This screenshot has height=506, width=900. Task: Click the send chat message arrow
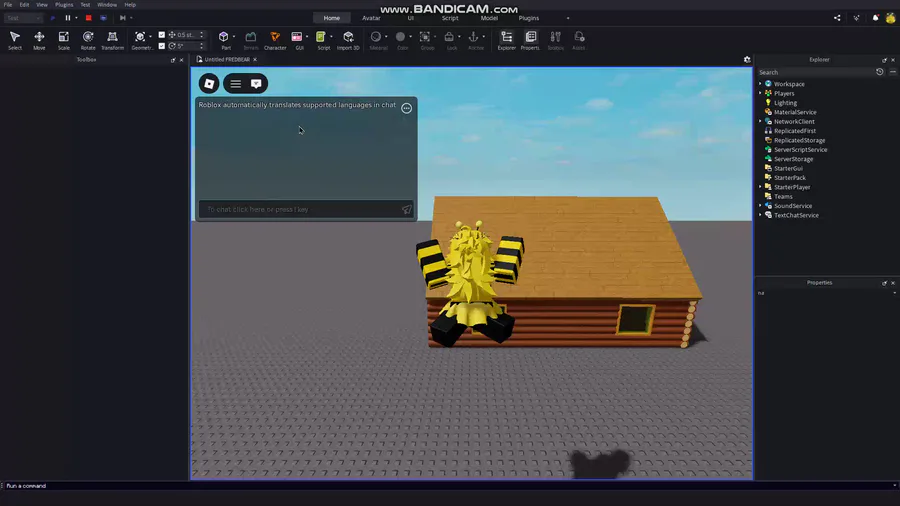[x=406, y=209]
